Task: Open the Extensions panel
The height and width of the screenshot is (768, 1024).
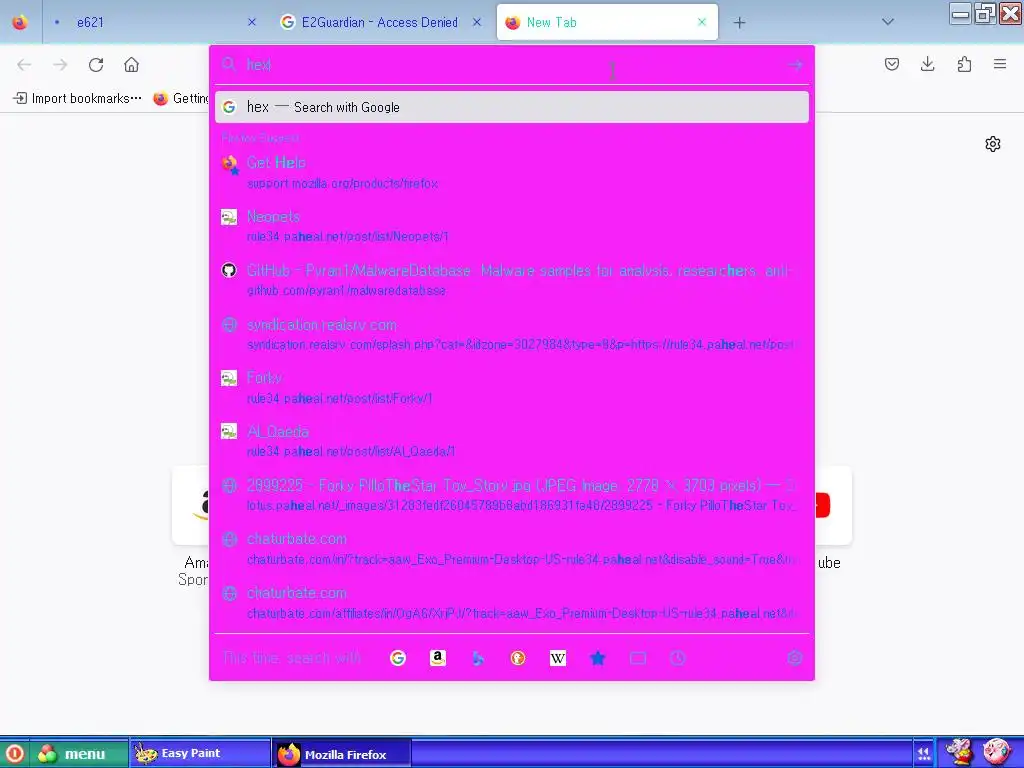Action: [x=964, y=64]
